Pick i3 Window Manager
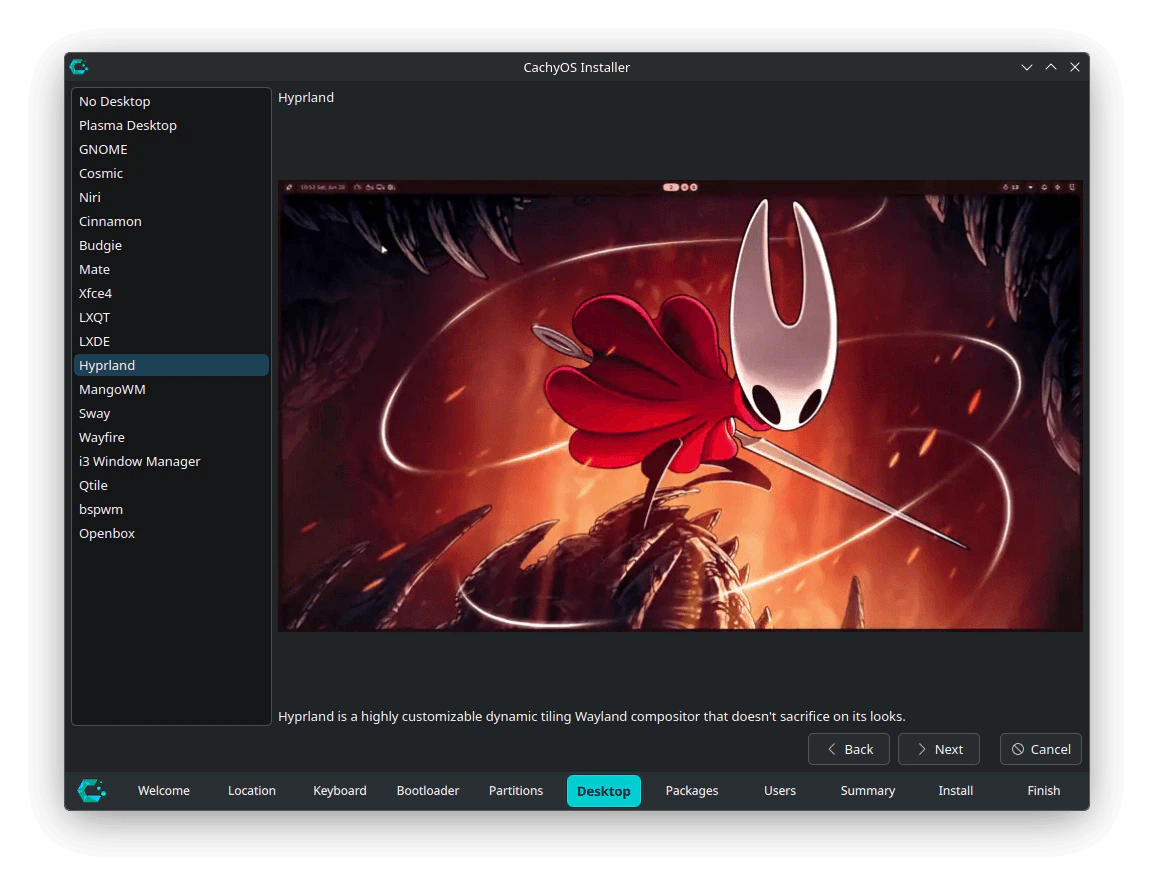Viewport: 1154px width, 887px height. [x=171, y=462]
